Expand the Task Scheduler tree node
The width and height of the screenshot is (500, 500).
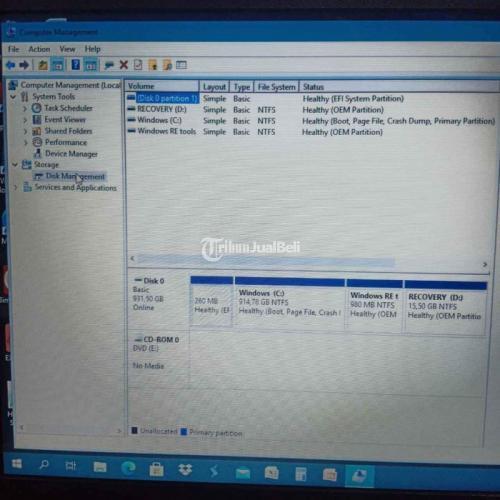tap(25, 108)
